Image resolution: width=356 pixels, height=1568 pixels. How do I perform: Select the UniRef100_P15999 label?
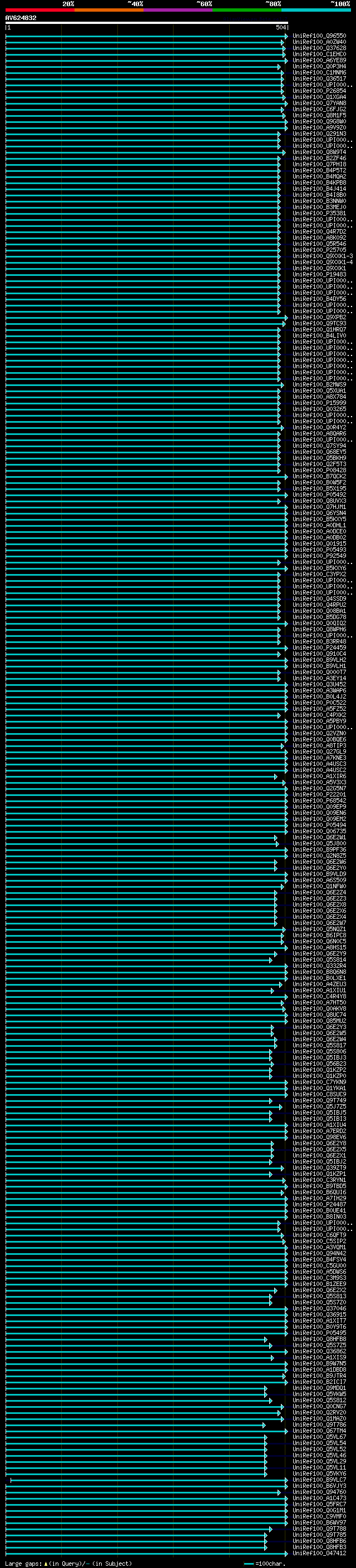coord(319,402)
